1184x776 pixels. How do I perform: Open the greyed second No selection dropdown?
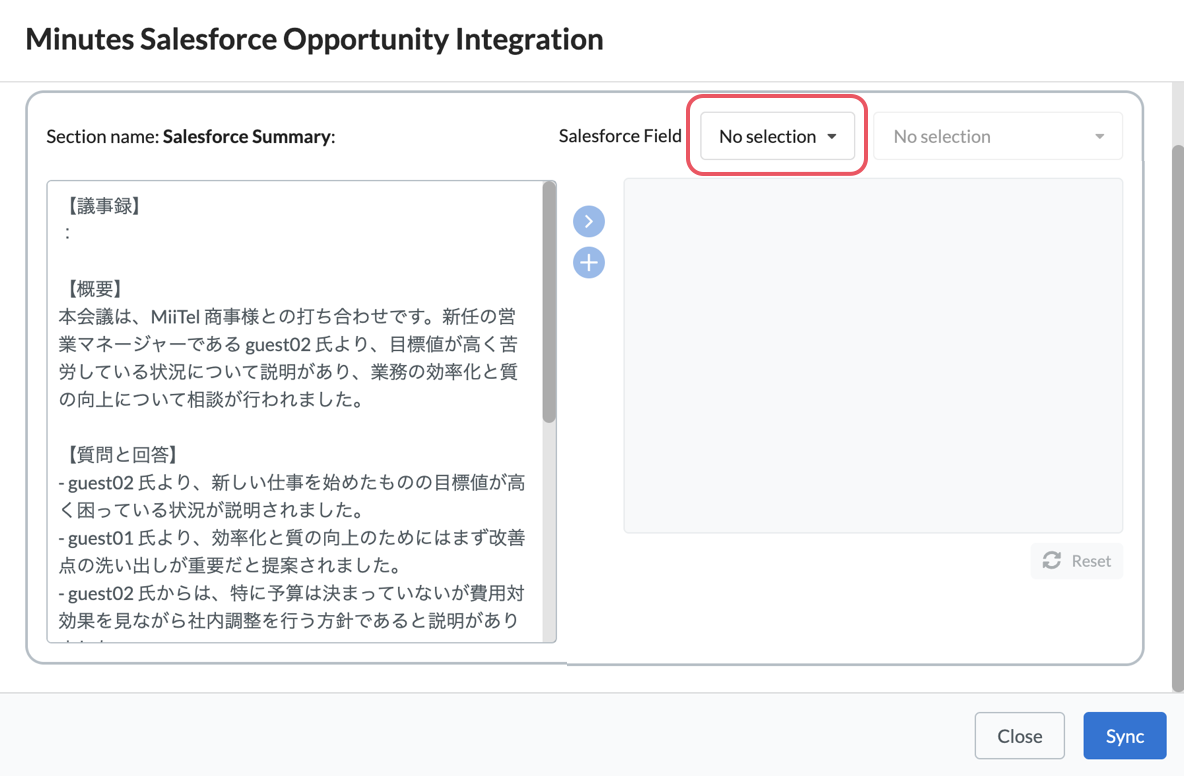pyautogui.click(x=998, y=137)
